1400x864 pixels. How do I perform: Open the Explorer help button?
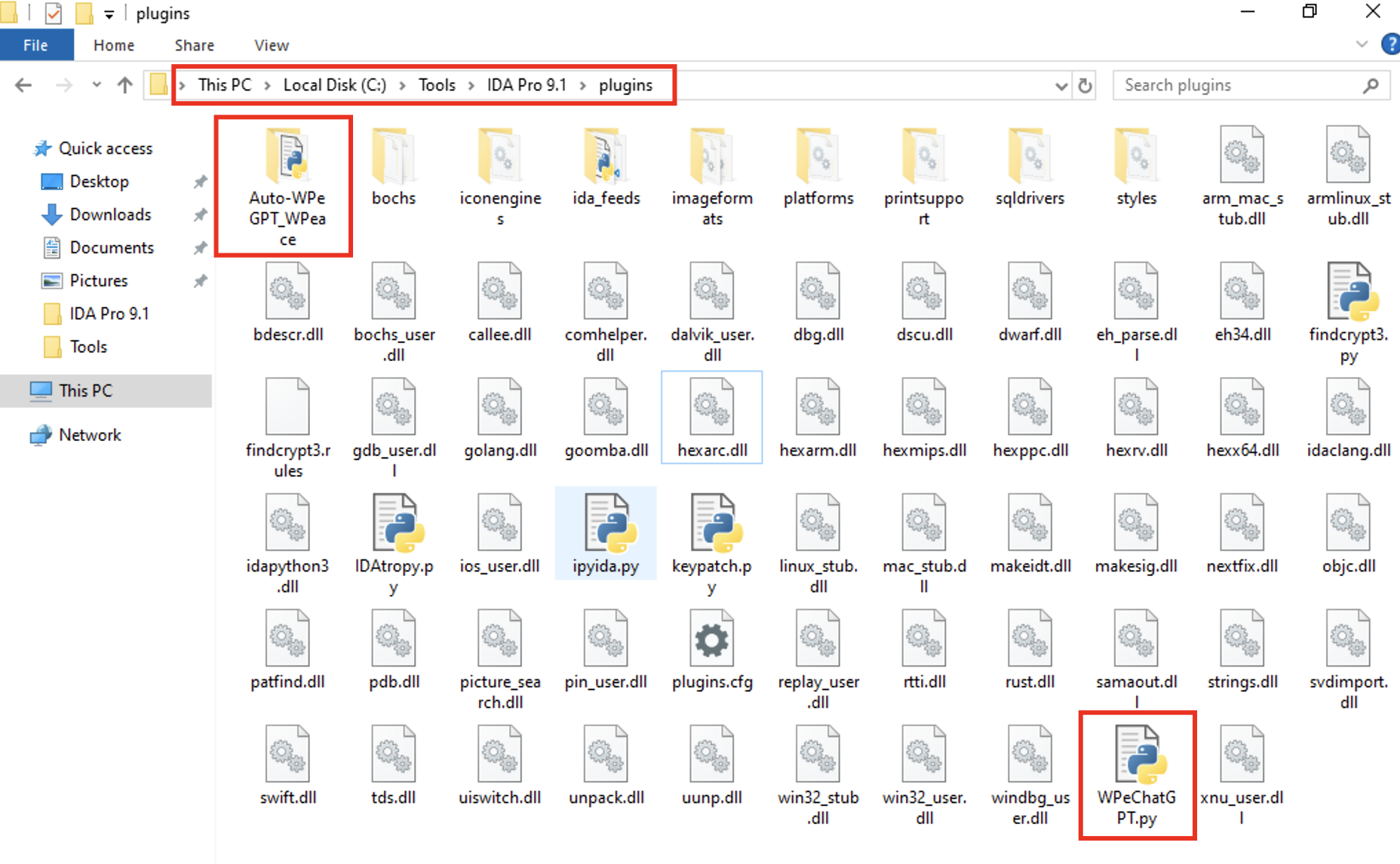[1390, 44]
